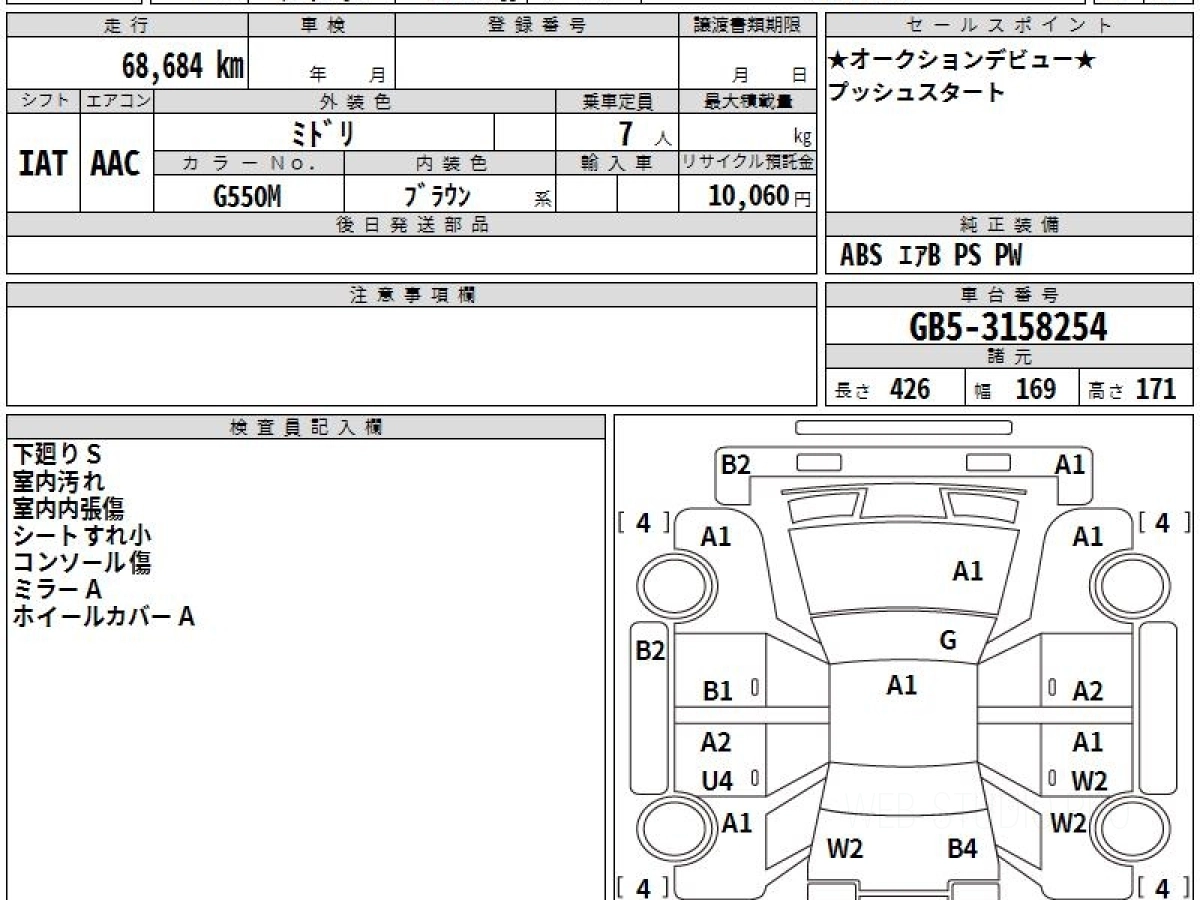Select the inspector note ミラーA

click(x=57, y=590)
